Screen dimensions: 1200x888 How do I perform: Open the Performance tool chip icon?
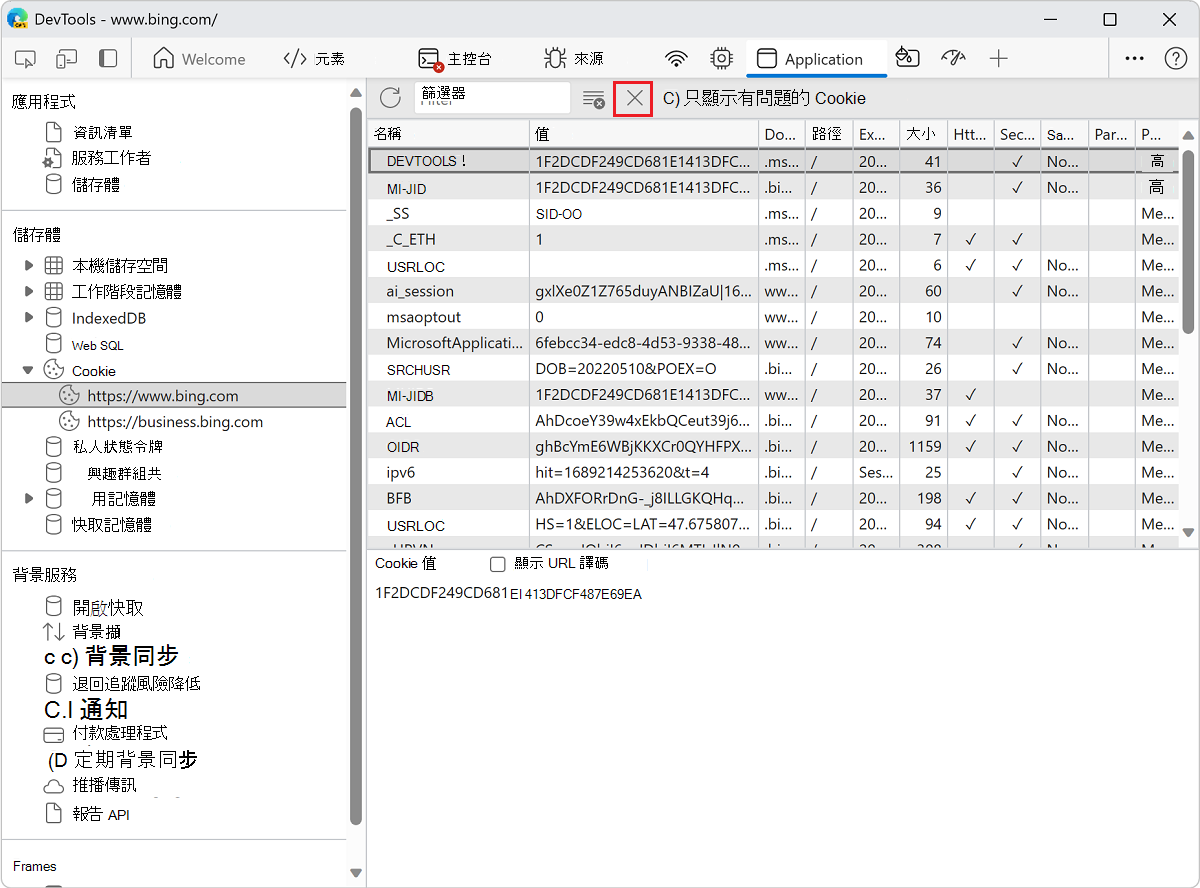(x=721, y=59)
